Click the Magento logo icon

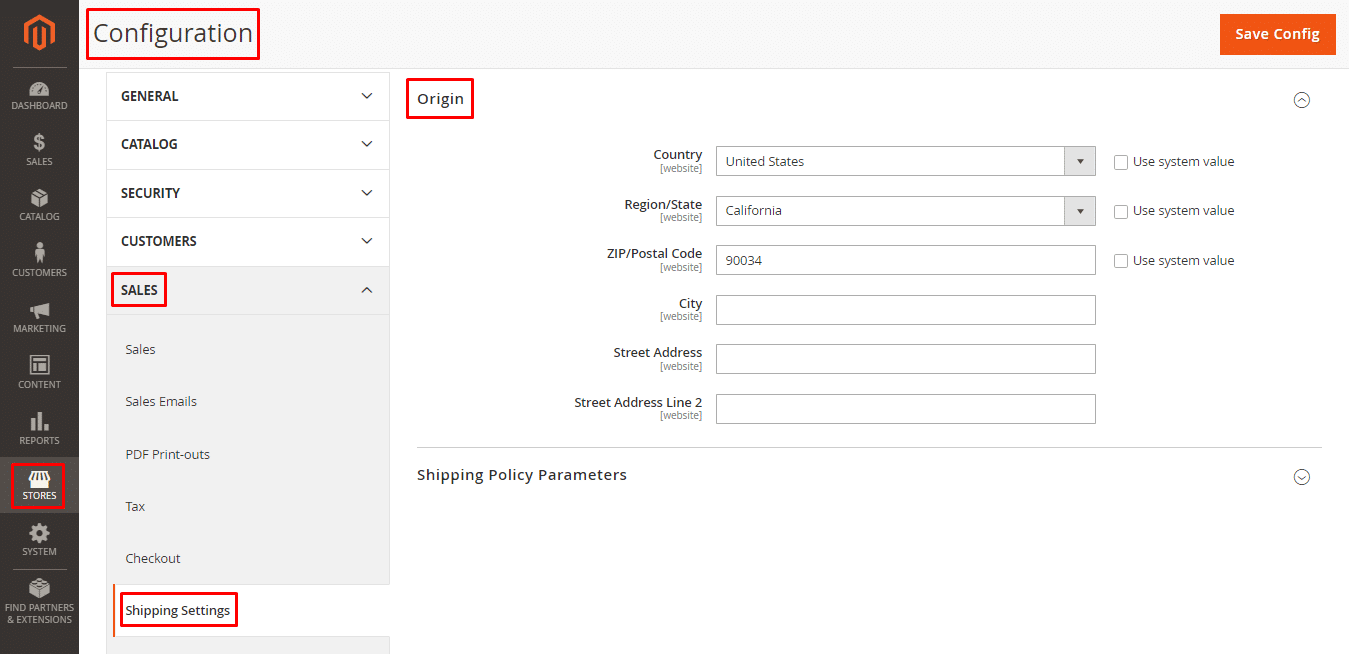[x=39, y=31]
